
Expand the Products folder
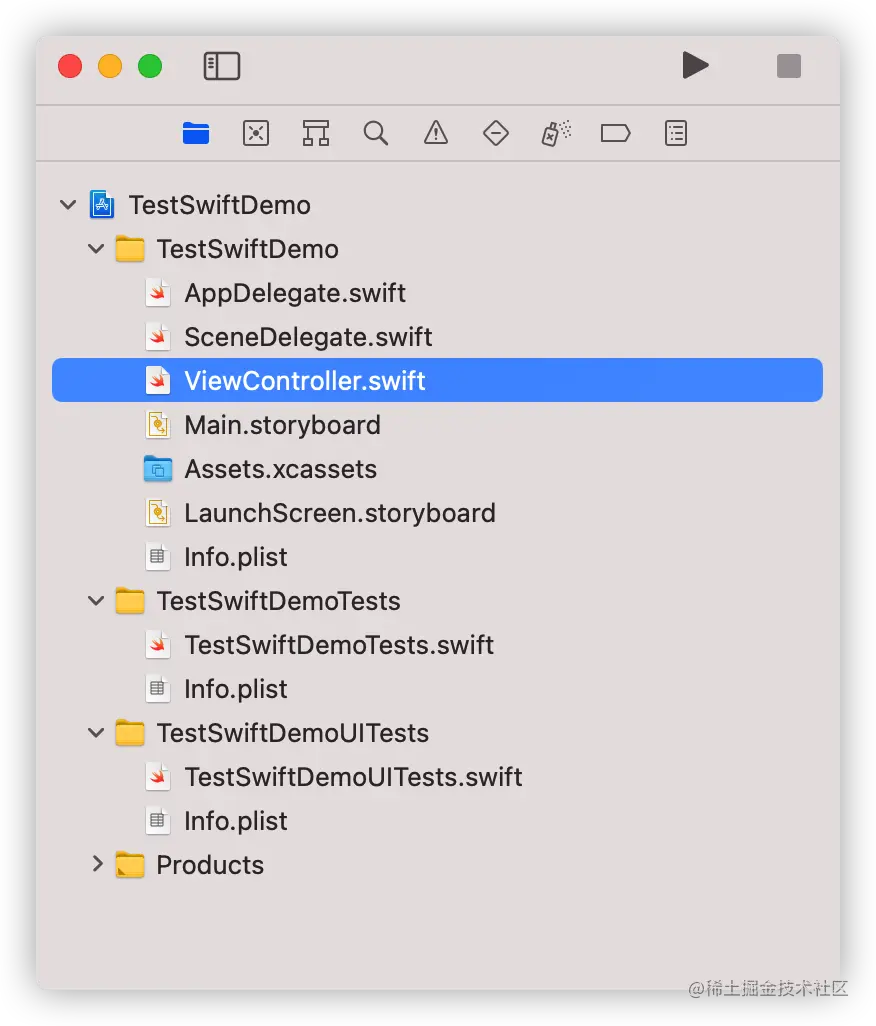tap(96, 864)
